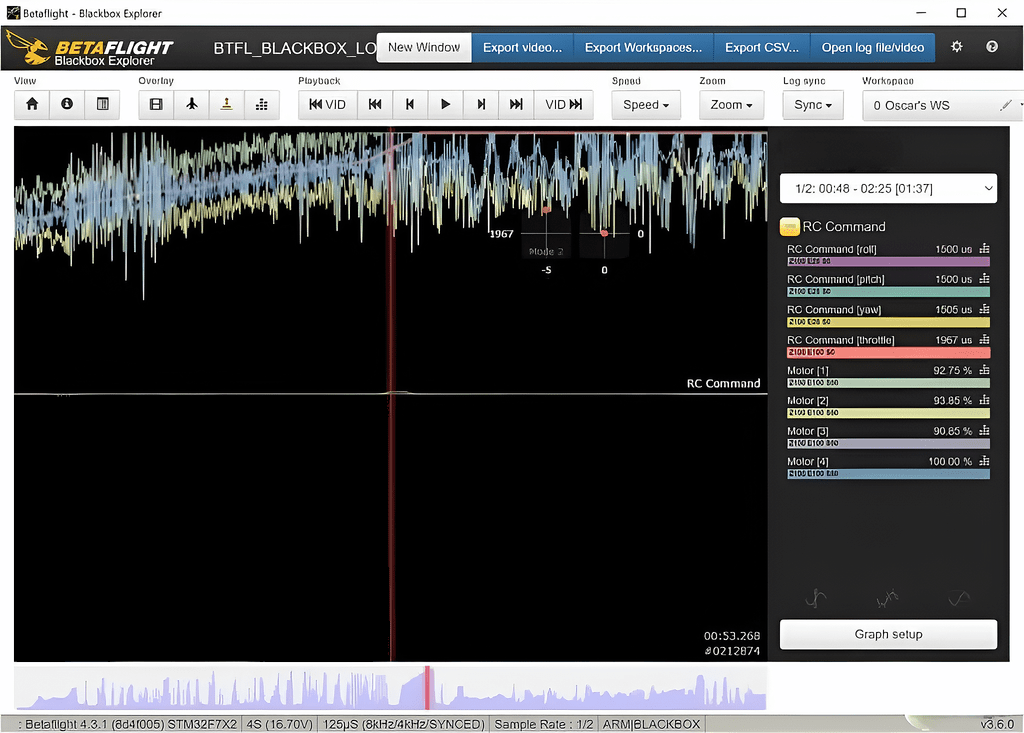The width and height of the screenshot is (1024, 733).
Task: Click the BTFL_BLACKBOX_LO file title
Action: click(x=295, y=48)
